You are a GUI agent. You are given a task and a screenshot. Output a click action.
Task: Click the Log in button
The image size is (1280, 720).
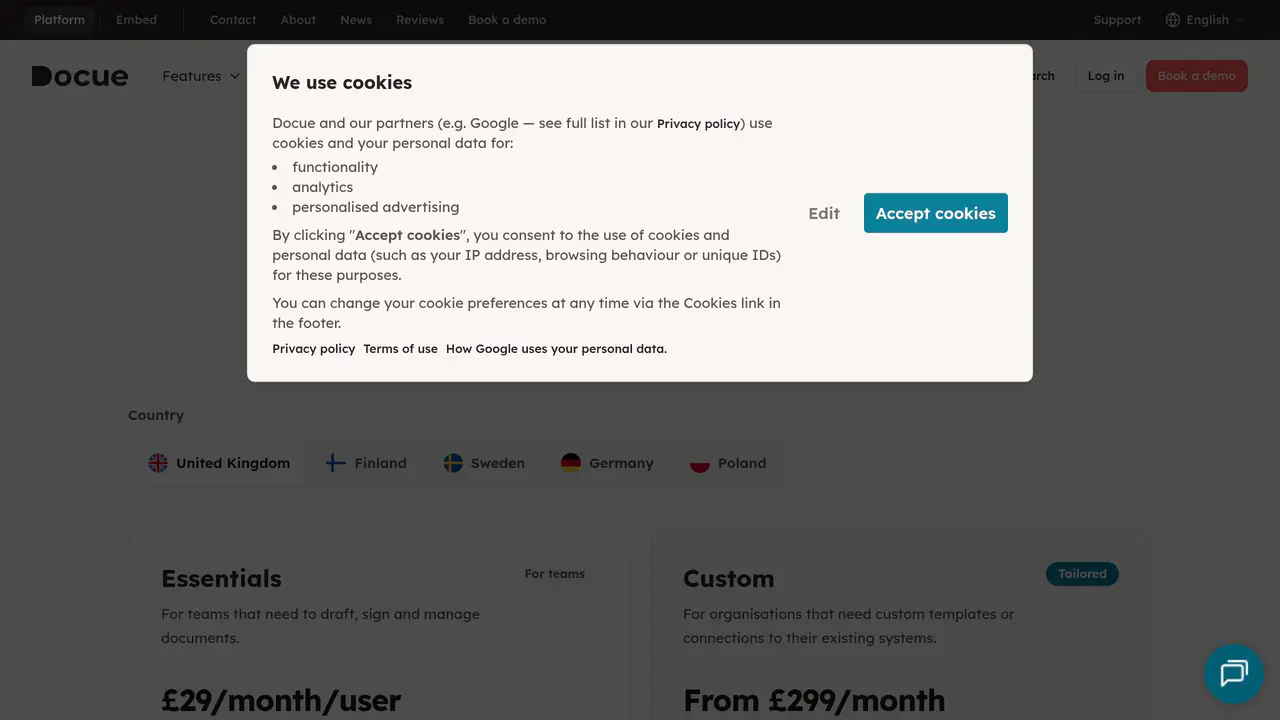coord(1106,76)
